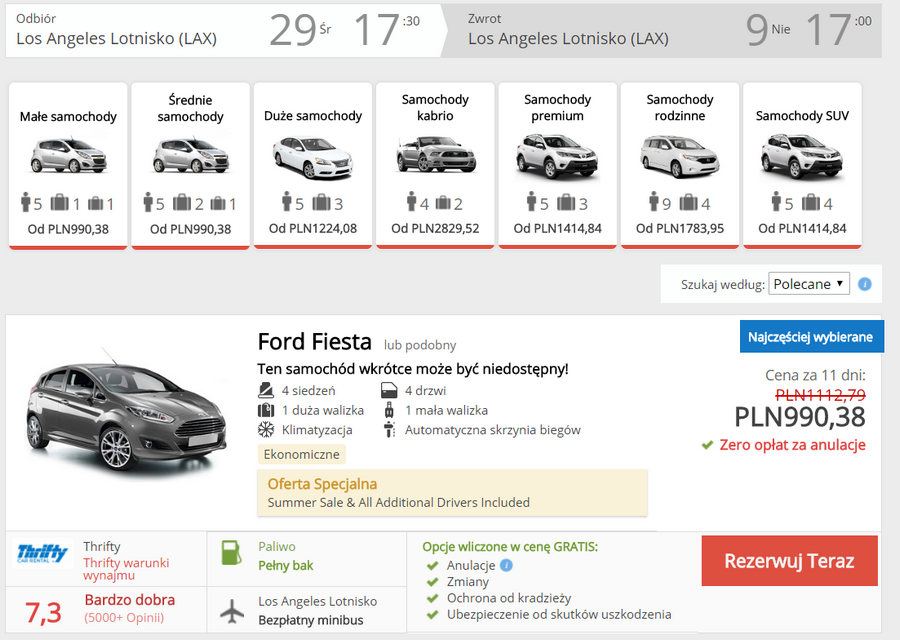Click the sedan image in Duże samochody
This screenshot has height=640, width=900.
pos(313,157)
